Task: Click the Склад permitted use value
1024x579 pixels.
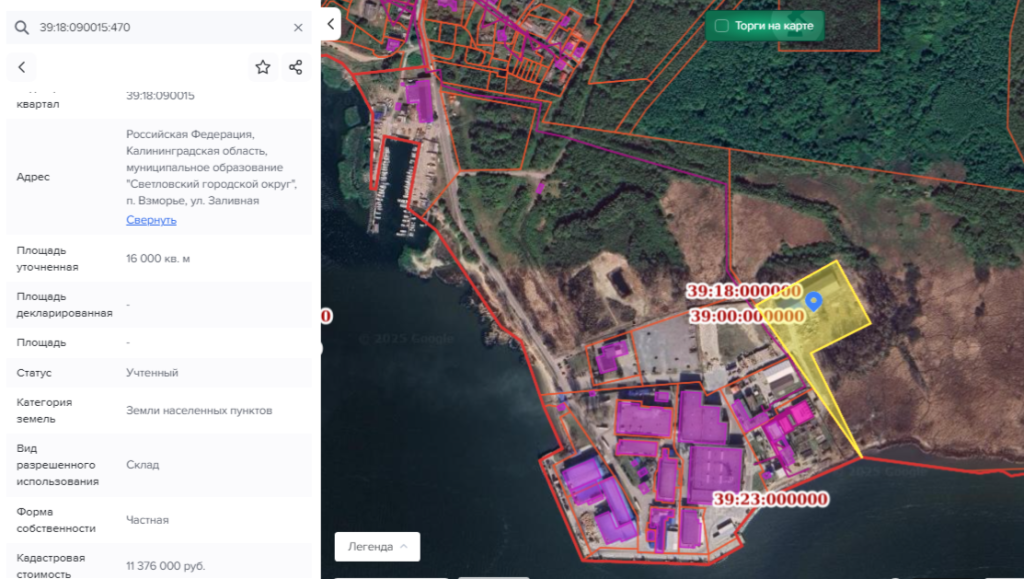Action: (x=142, y=465)
